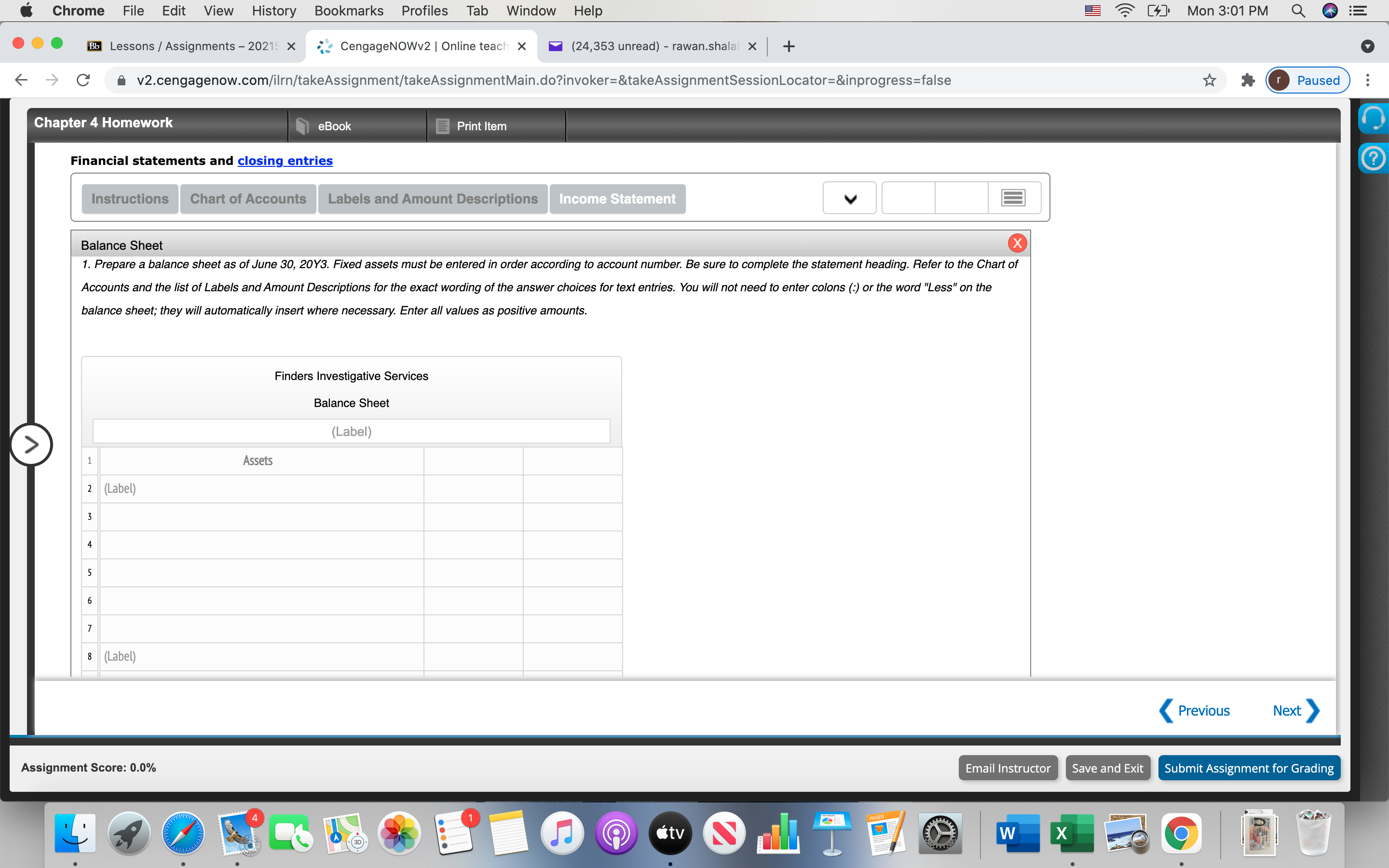The image size is (1389, 868).
Task: Switch to the Chart of Accounts tab
Action: click(247, 199)
